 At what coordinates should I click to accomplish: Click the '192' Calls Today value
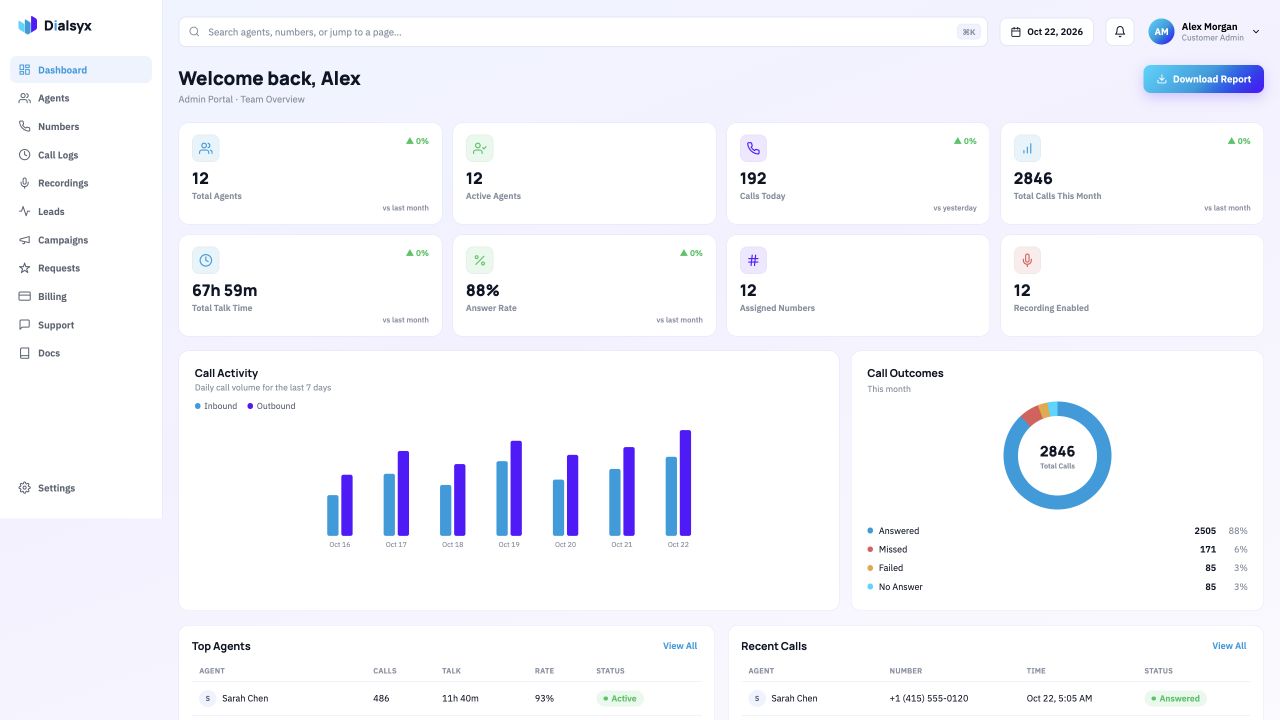[x=753, y=178]
